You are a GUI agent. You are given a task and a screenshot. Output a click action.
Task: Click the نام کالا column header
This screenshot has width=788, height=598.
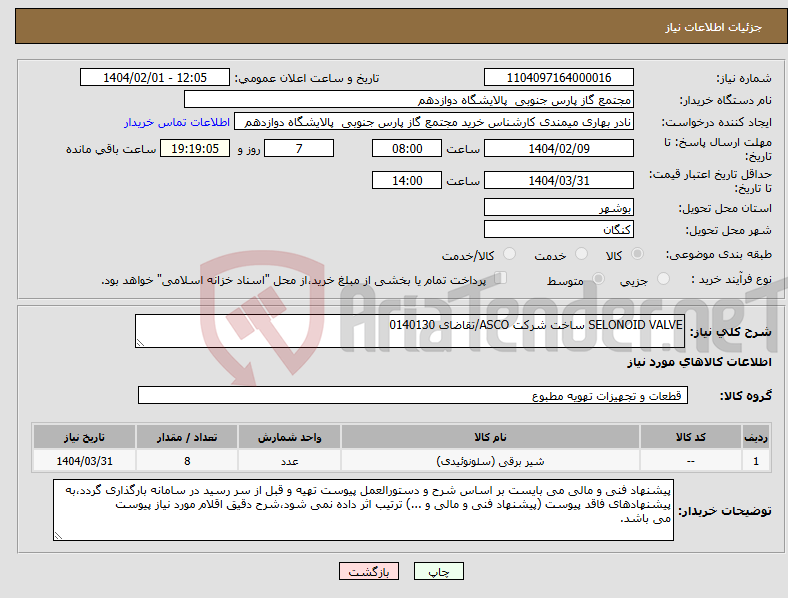click(x=490, y=437)
